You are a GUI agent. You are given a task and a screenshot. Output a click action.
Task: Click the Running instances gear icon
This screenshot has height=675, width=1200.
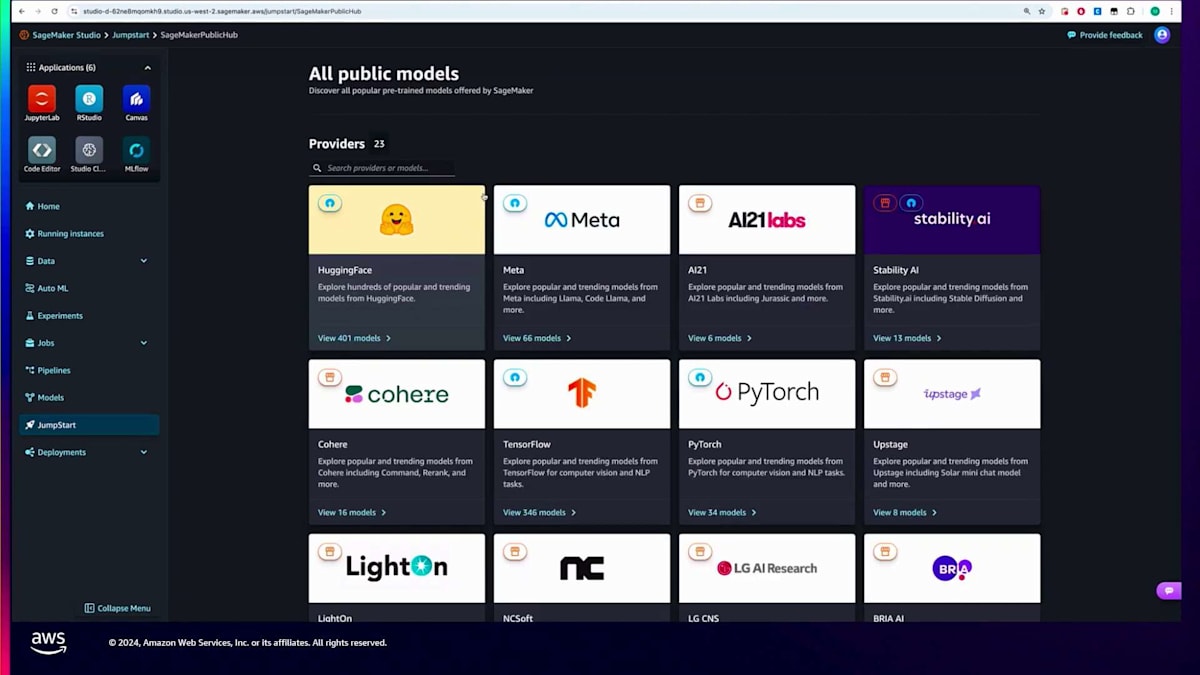[30, 233]
